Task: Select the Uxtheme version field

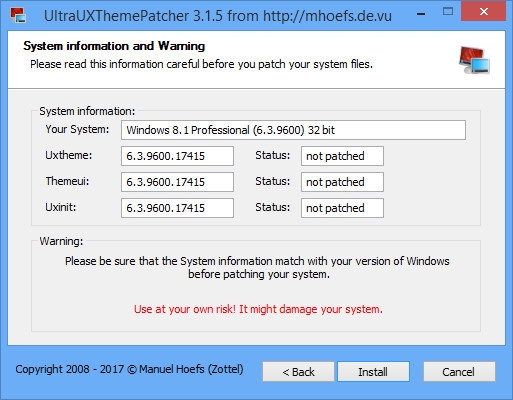Action: [177, 156]
